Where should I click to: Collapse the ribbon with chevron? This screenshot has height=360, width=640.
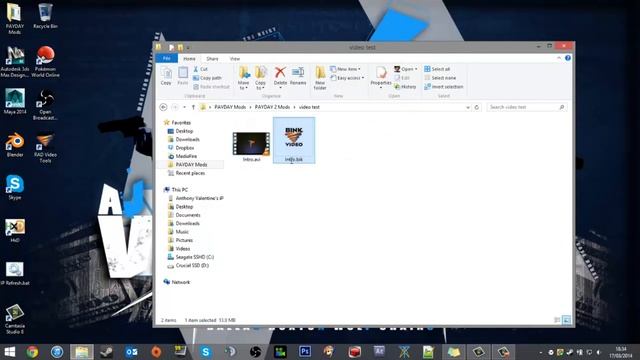[559, 58]
